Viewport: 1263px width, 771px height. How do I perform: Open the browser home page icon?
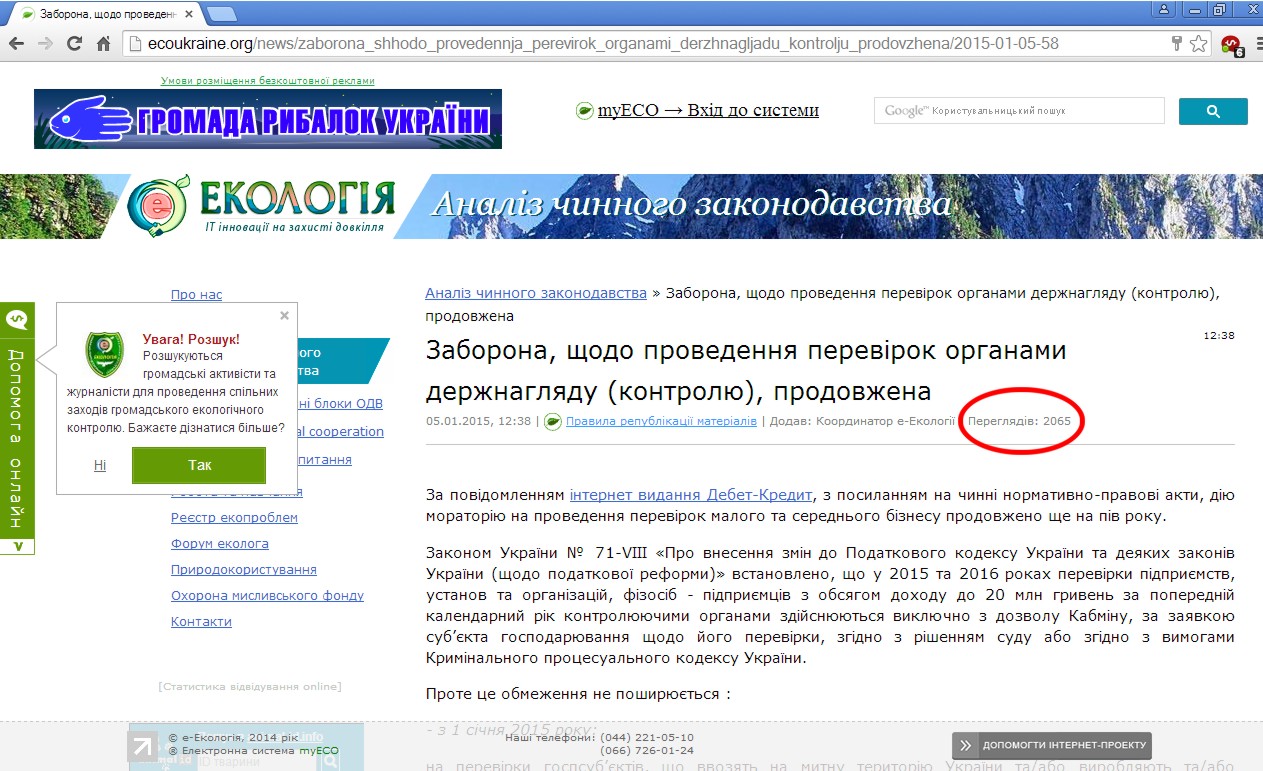coord(103,44)
